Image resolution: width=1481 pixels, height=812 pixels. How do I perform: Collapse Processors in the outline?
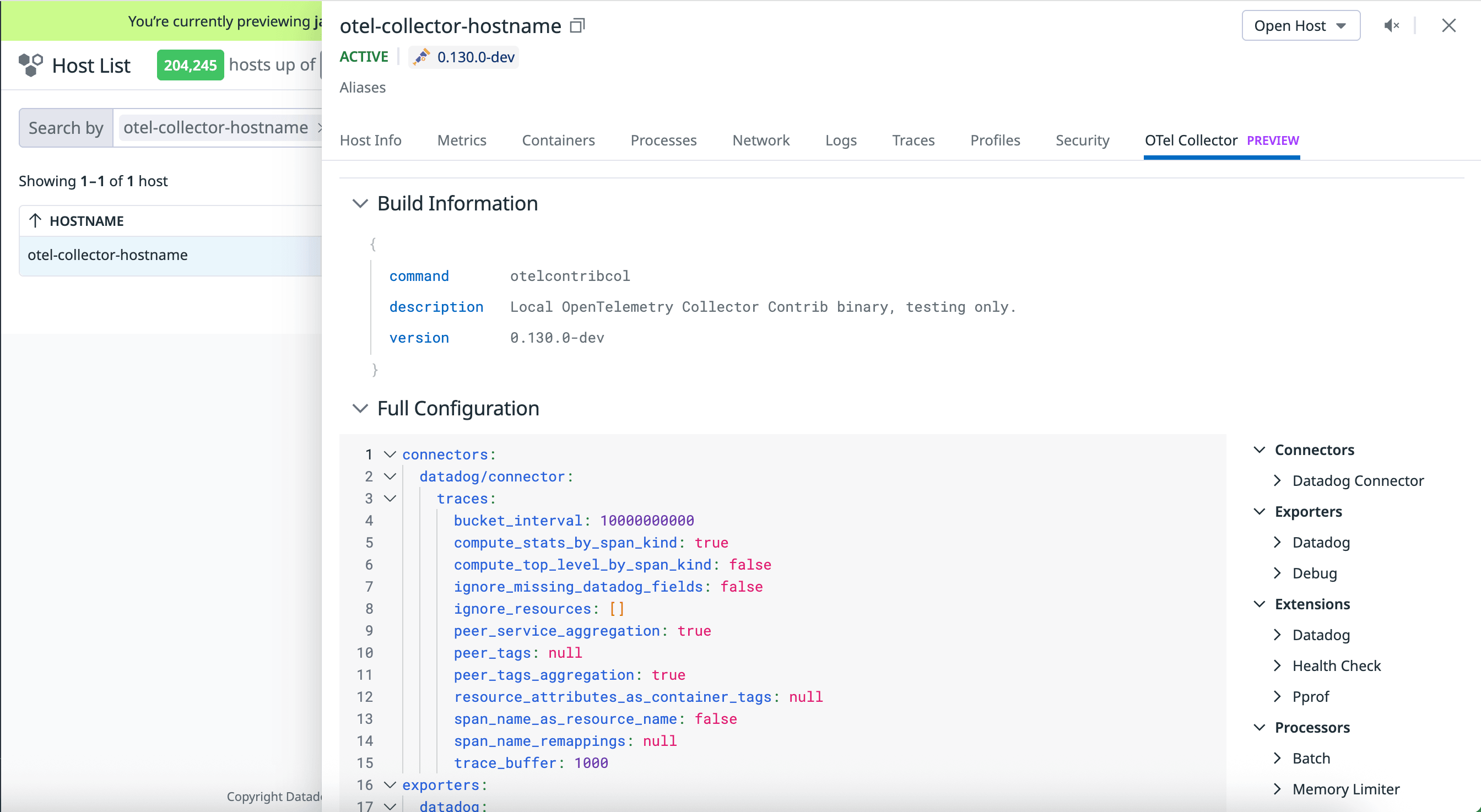pyautogui.click(x=1259, y=728)
